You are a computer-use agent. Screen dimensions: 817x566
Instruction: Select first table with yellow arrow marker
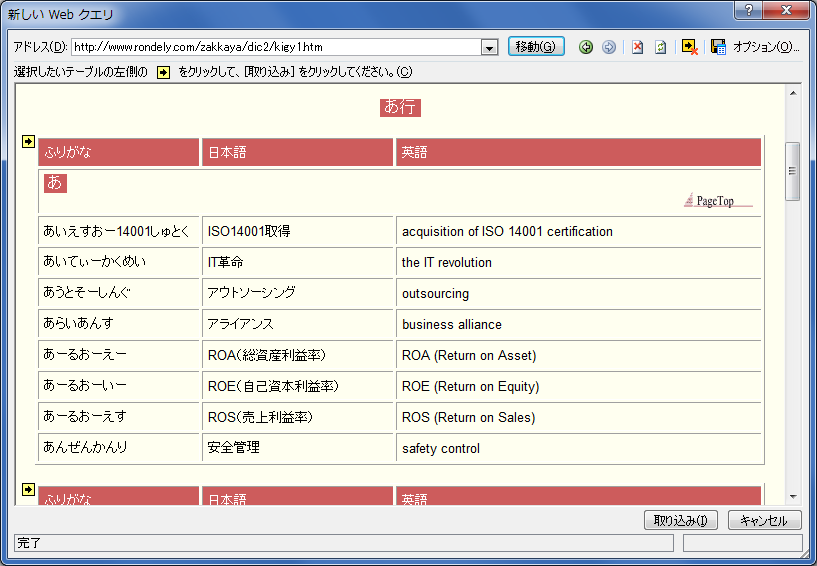click(28, 141)
